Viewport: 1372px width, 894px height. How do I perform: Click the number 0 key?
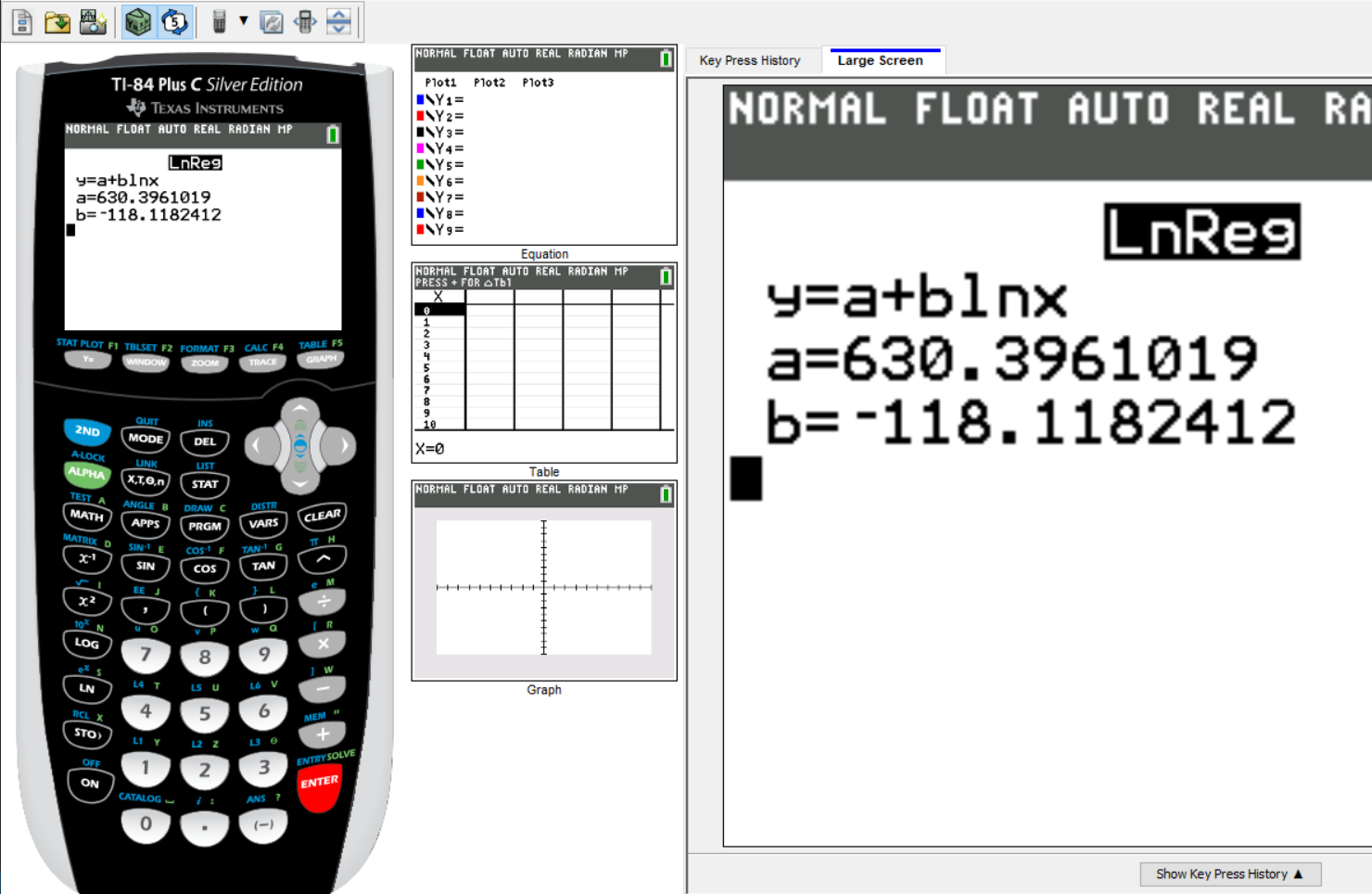[146, 824]
